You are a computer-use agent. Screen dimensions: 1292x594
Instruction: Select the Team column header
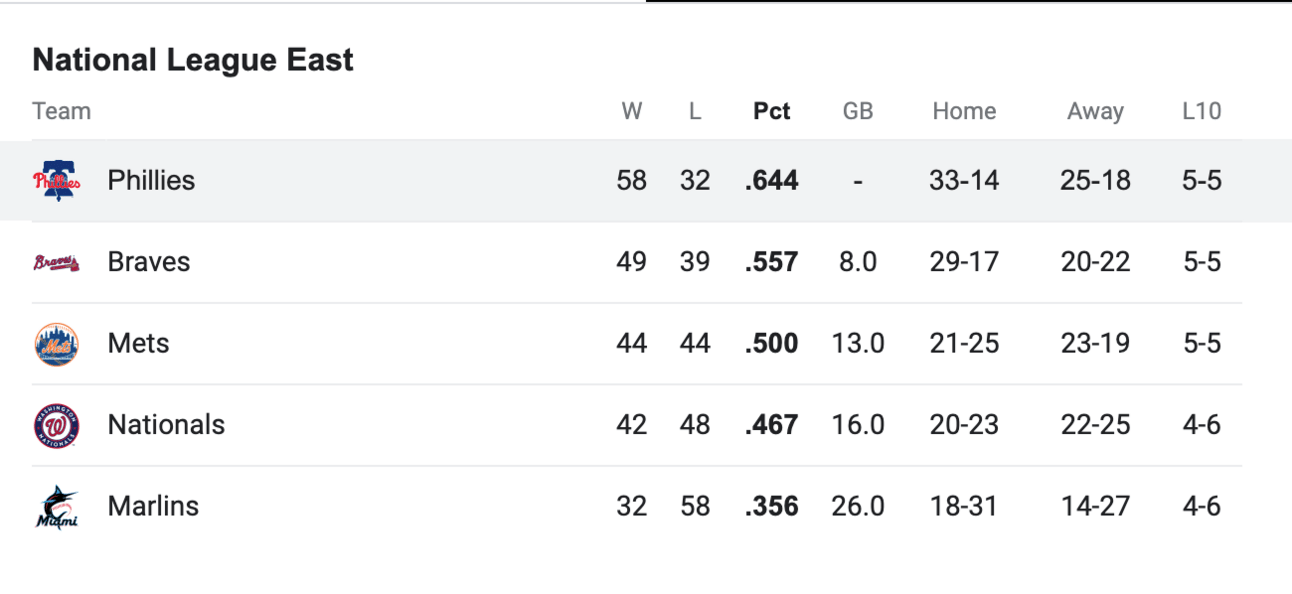point(61,111)
